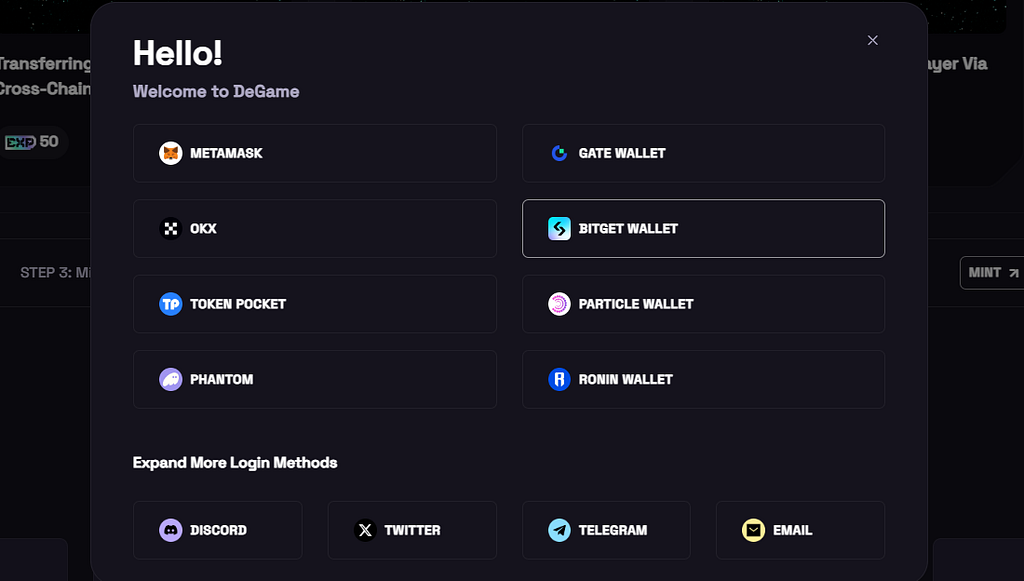The image size is (1024, 581).
Task: Log in with the TELEGRAM option
Action: (606, 530)
